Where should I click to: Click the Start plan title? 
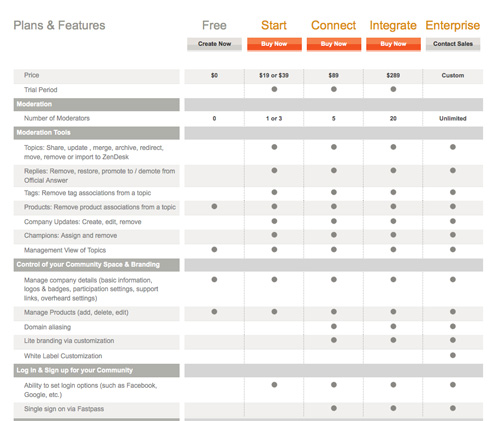[274, 25]
